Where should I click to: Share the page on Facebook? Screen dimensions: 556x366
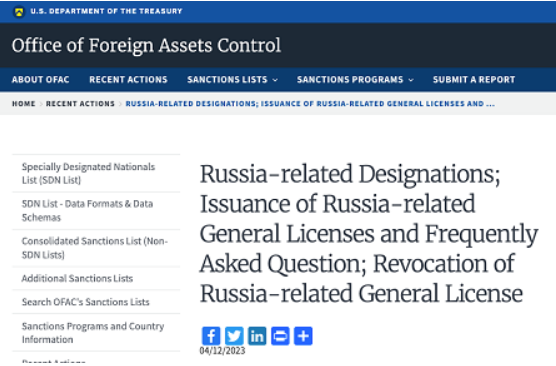point(211,336)
